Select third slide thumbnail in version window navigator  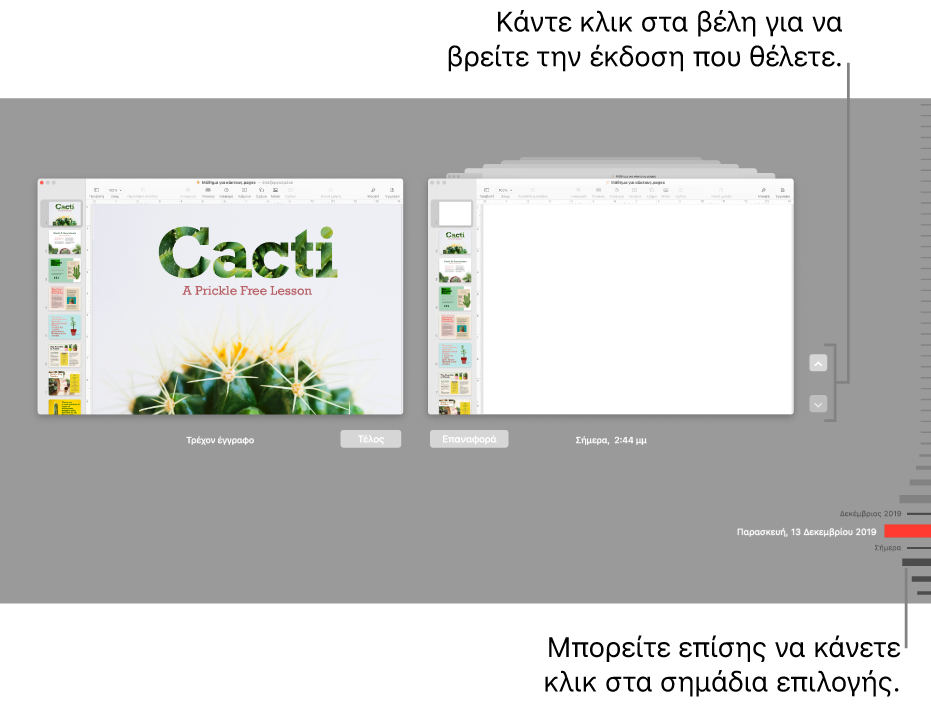(455, 270)
